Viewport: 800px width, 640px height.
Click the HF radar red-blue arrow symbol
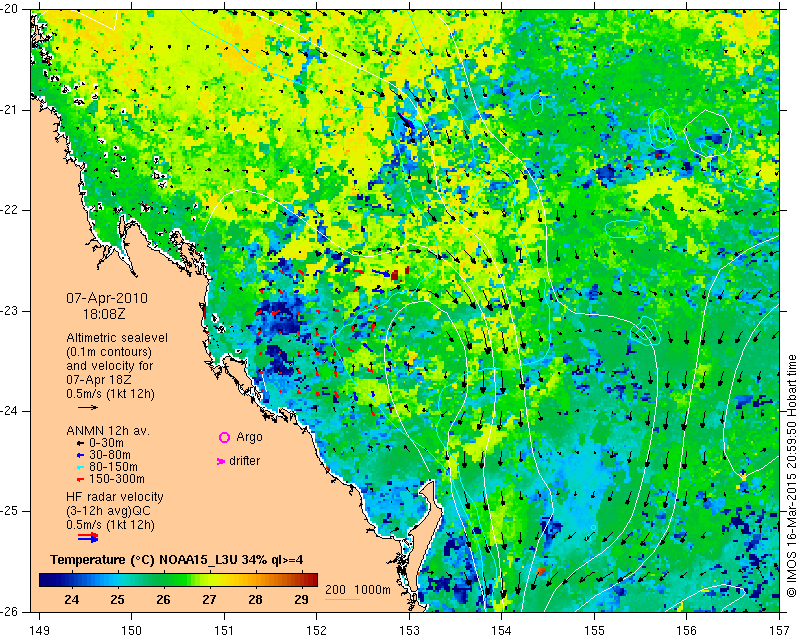88,537
